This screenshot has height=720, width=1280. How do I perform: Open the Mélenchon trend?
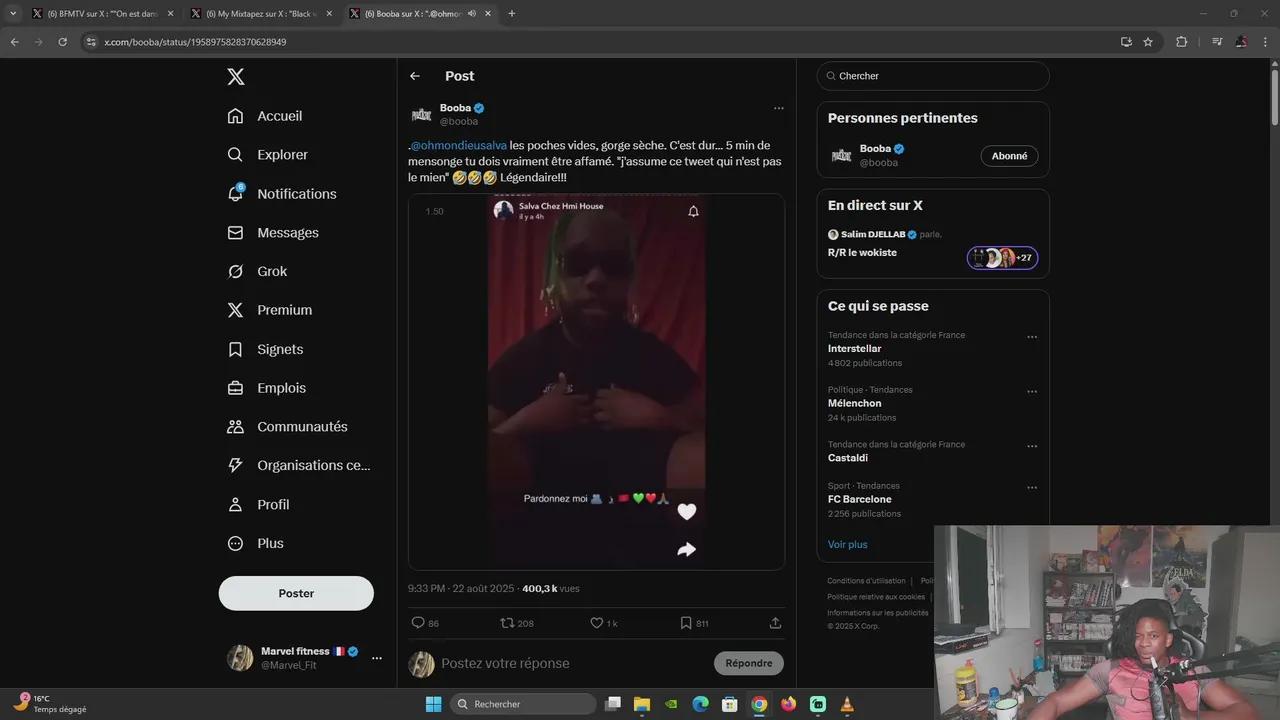[x=854, y=404]
